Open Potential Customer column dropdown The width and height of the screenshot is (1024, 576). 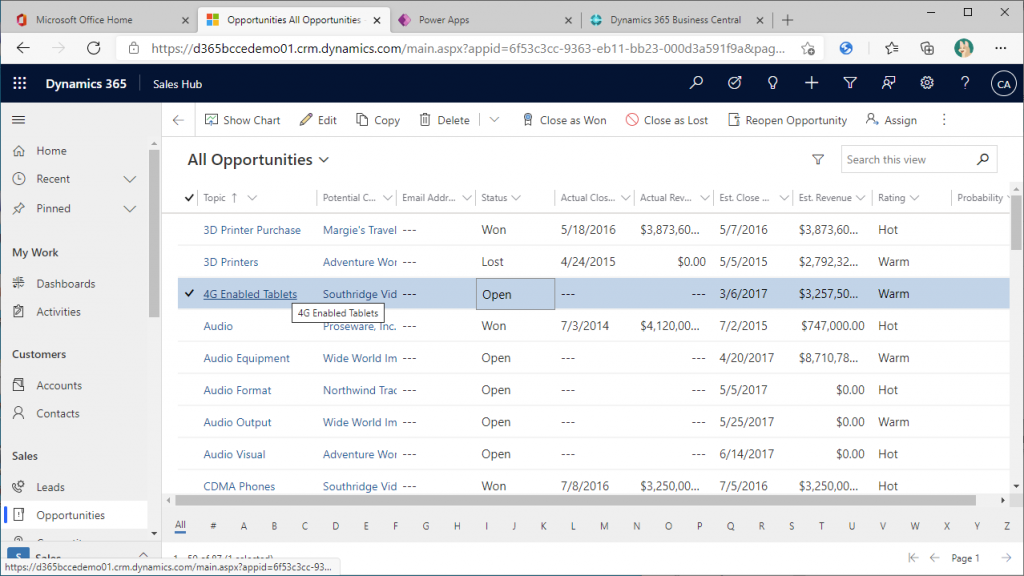coord(387,198)
